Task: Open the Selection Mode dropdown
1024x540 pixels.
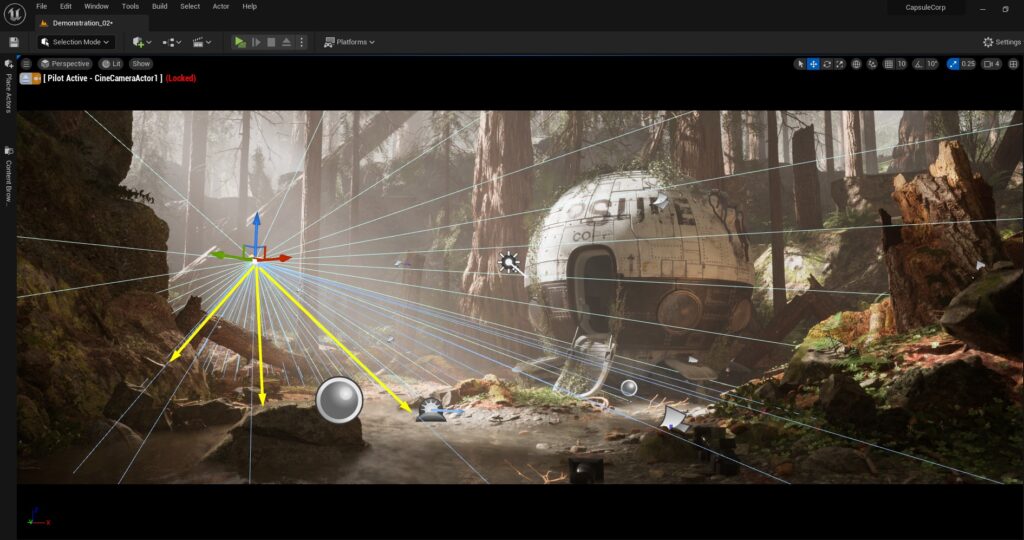Action: click(75, 42)
